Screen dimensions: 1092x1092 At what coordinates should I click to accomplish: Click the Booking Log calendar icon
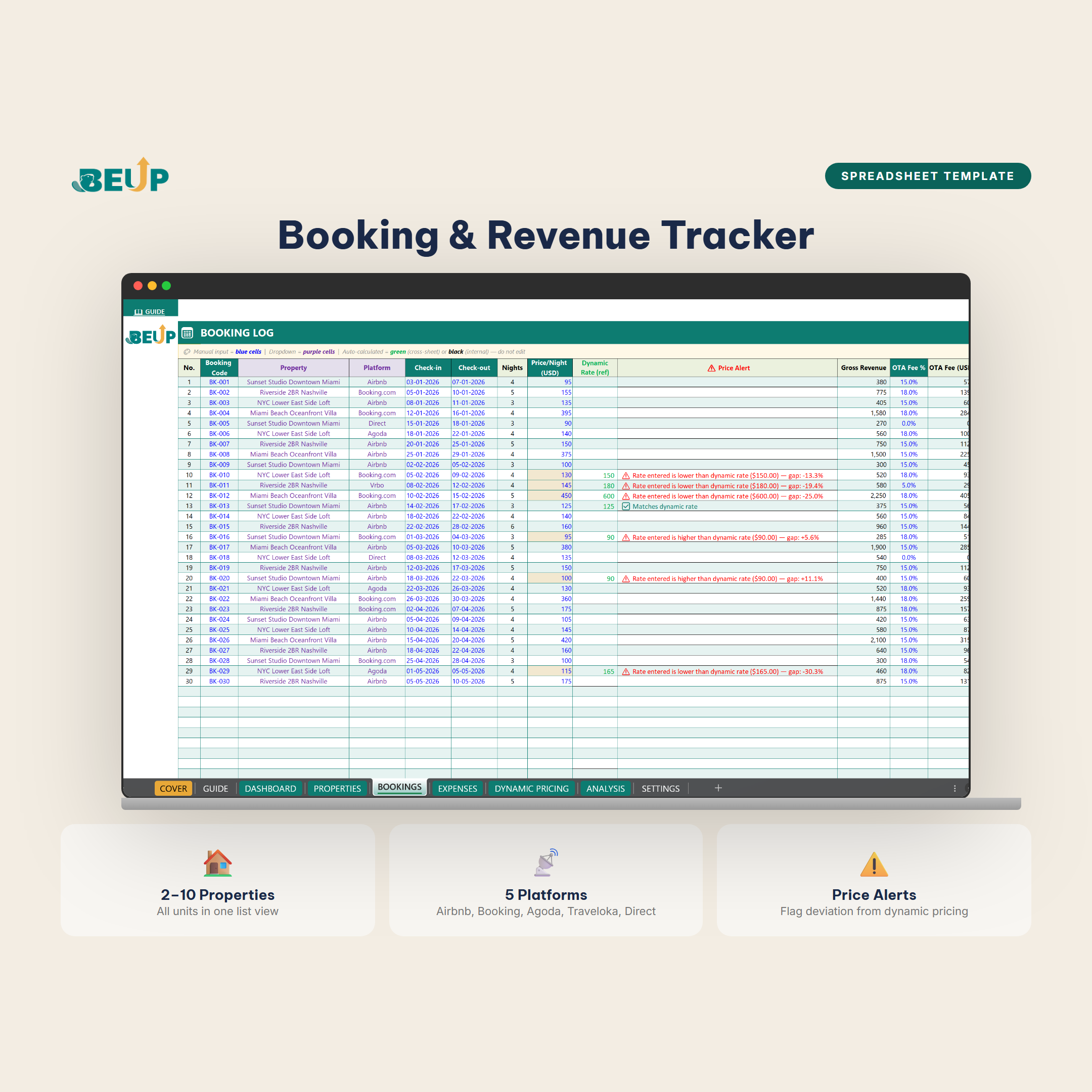click(x=188, y=333)
